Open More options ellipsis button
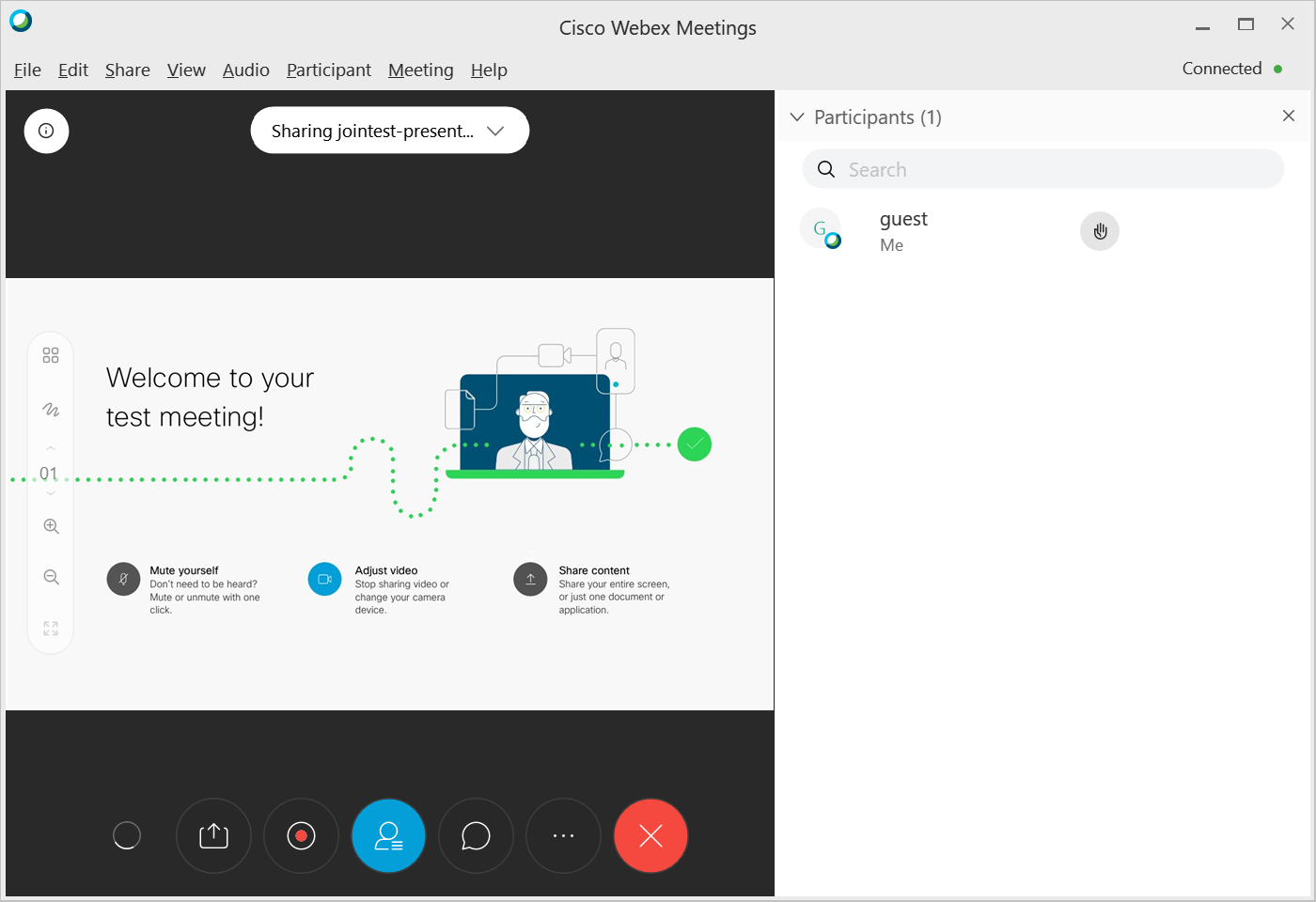This screenshot has width=1316, height=902. 563,835
